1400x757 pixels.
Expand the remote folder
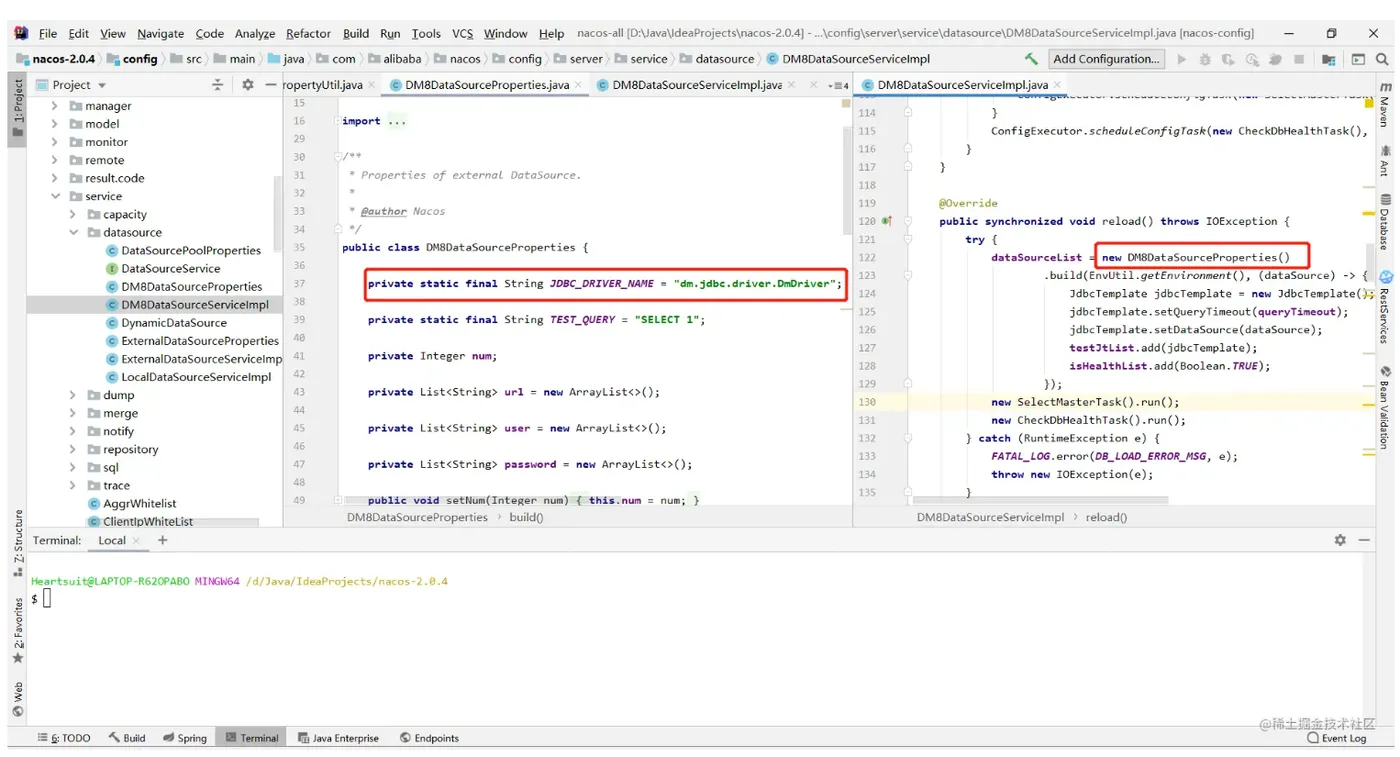(x=55, y=160)
